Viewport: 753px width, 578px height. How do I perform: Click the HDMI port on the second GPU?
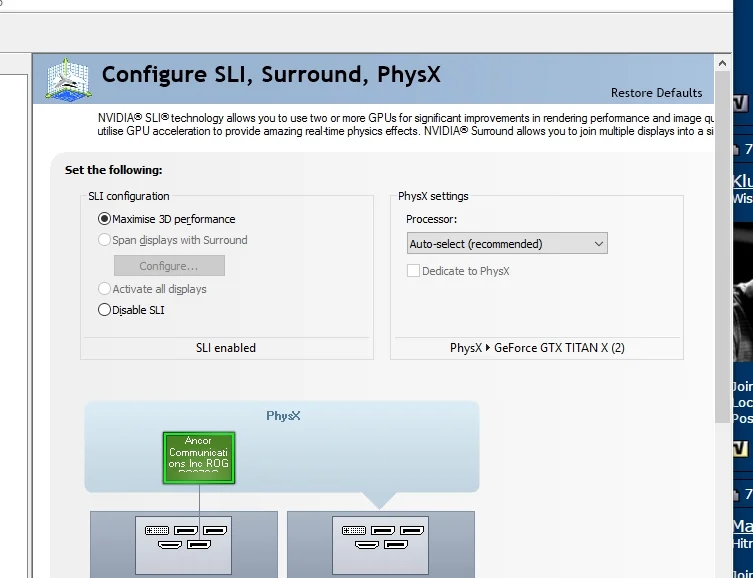[367, 545]
